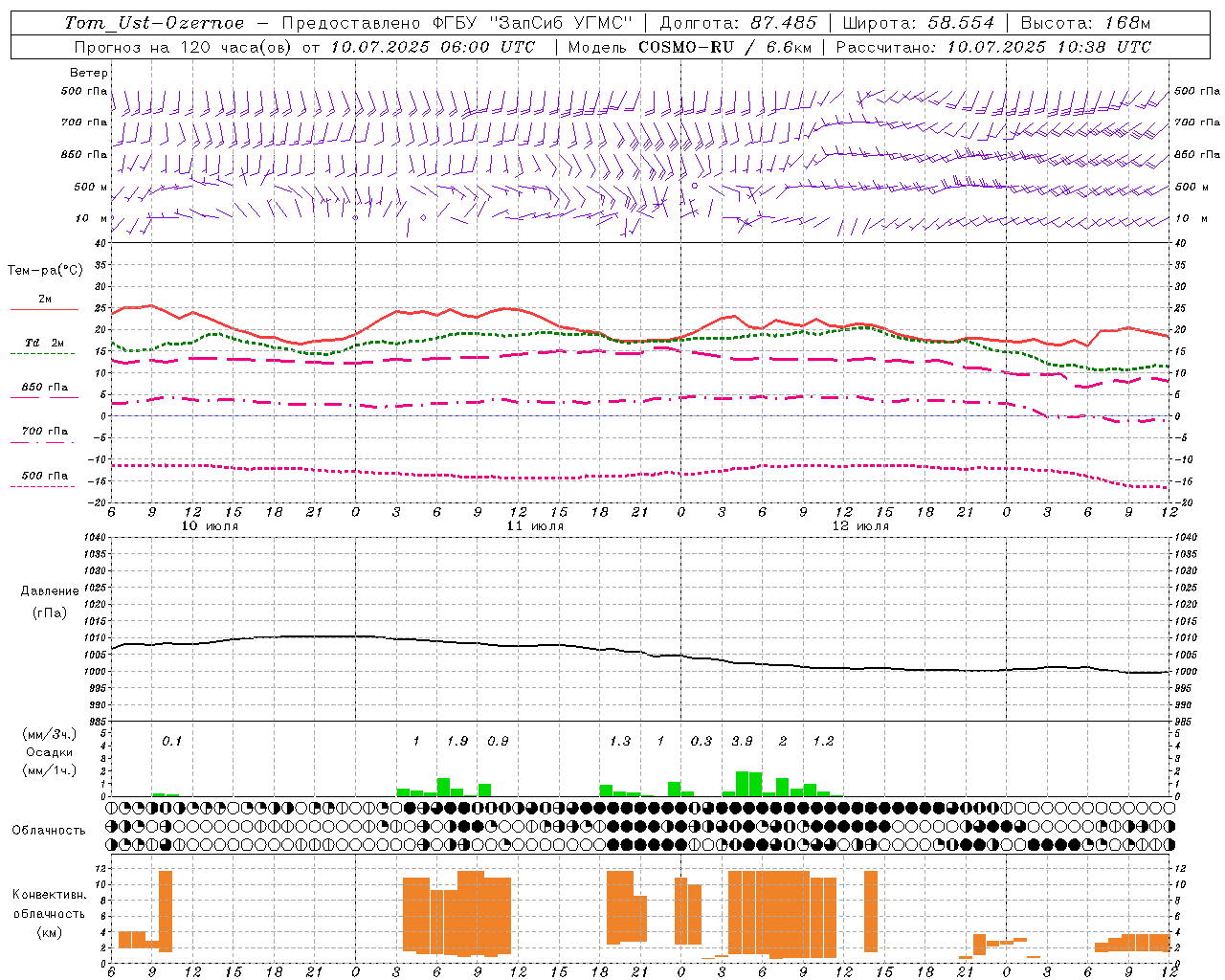Click the 1.3 precipitation amount
This screenshot has height=980, width=1225.
pyautogui.click(x=620, y=742)
